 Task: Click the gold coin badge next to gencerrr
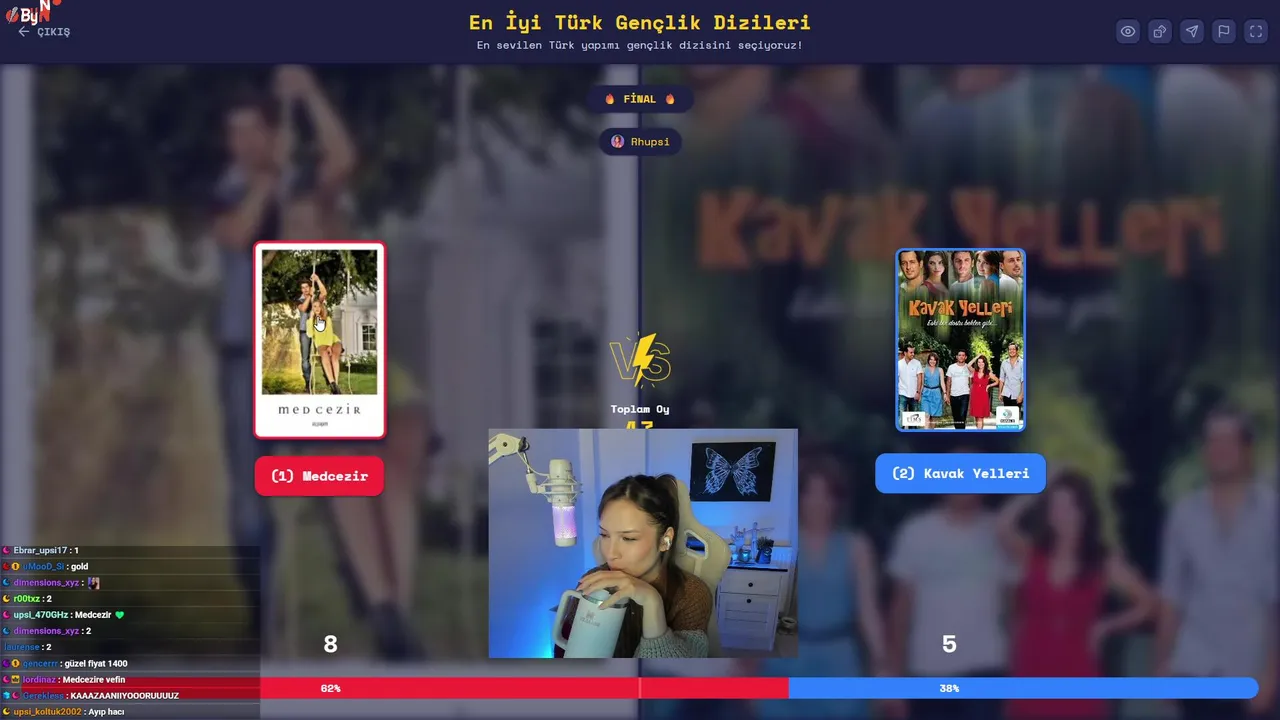point(16,663)
